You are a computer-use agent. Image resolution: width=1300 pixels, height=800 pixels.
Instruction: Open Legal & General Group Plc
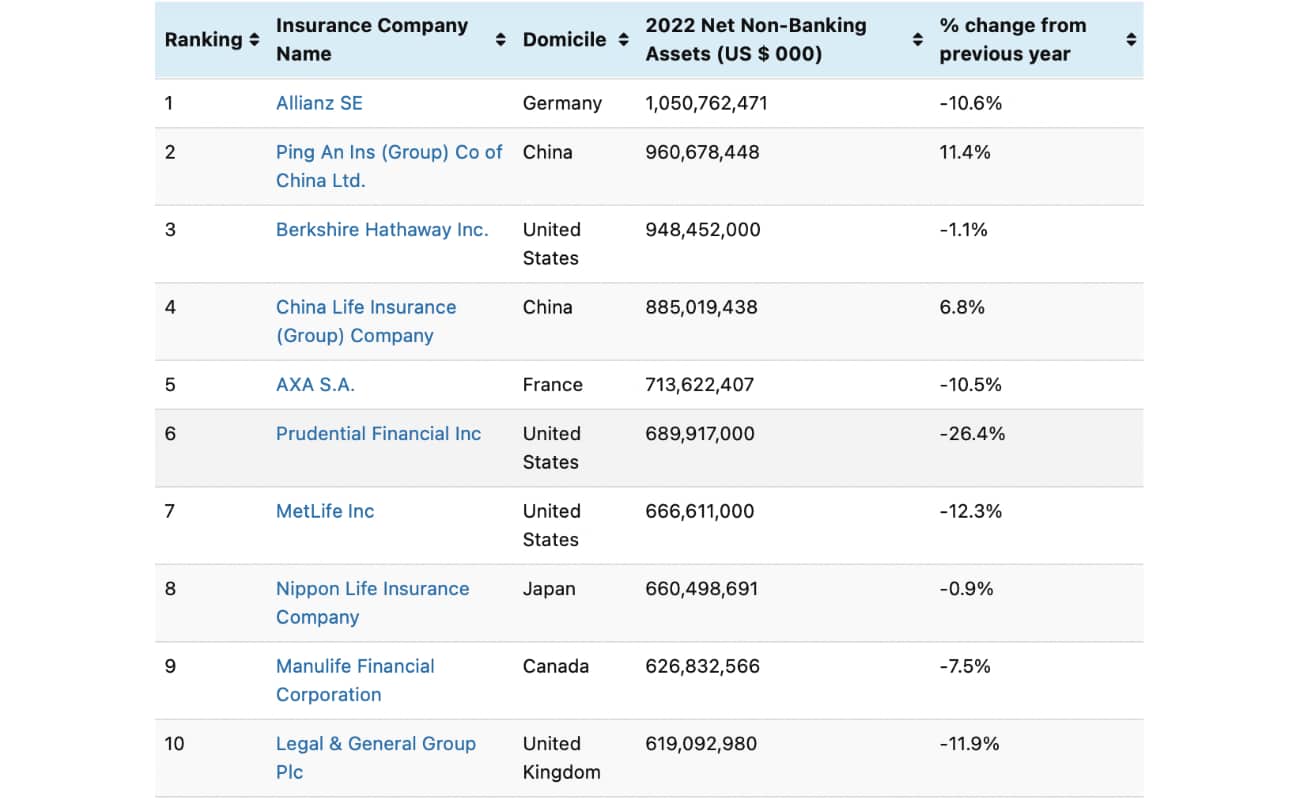tap(376, 757)
